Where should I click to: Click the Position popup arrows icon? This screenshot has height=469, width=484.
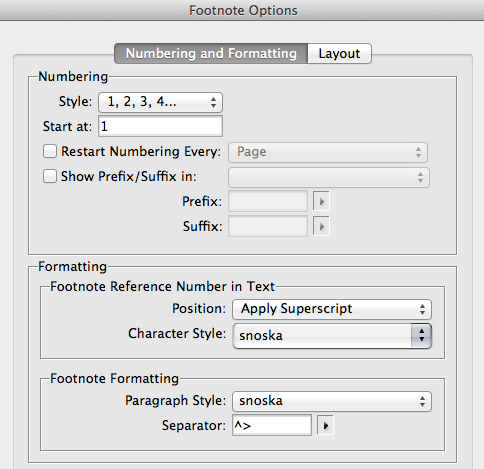tap(422, 309)
